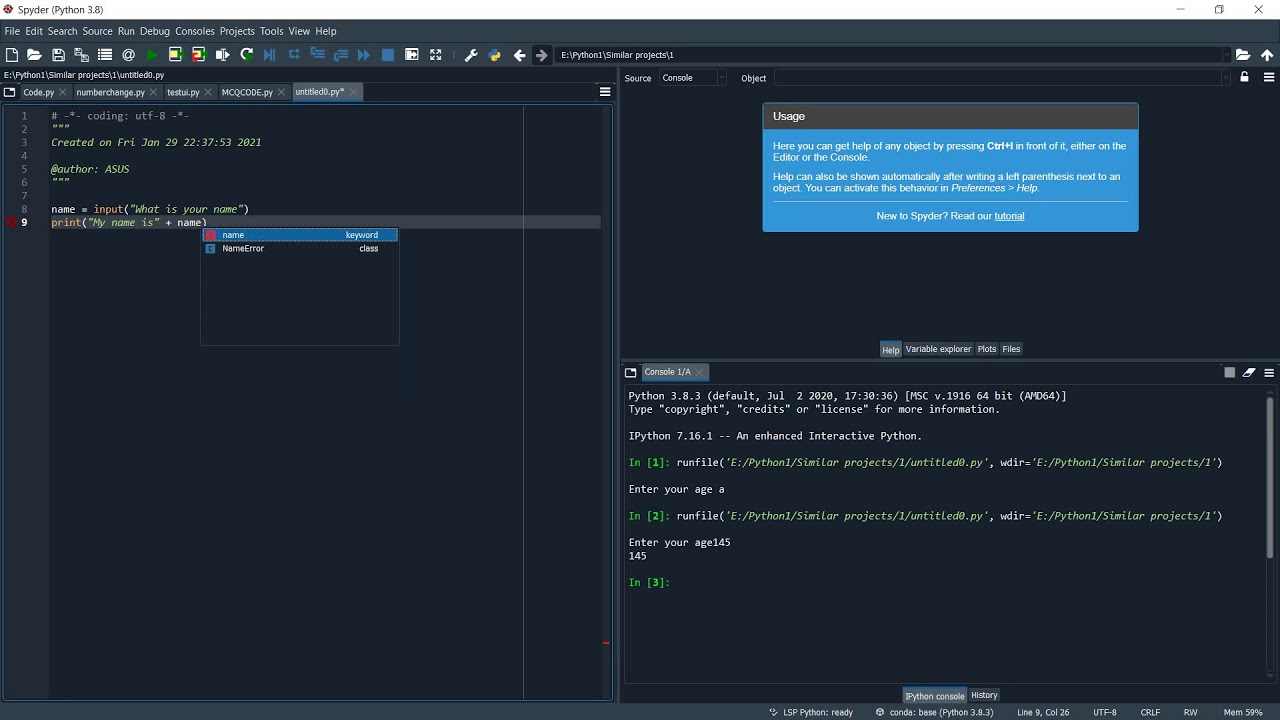Open console pane options hamburger menu
Image resolution: width=1280 pixels, height=720 pixels.
pos(1269,372)
